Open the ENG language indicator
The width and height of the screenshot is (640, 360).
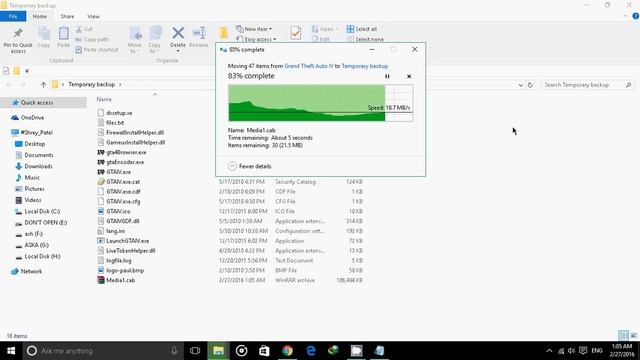pos(597,351)
